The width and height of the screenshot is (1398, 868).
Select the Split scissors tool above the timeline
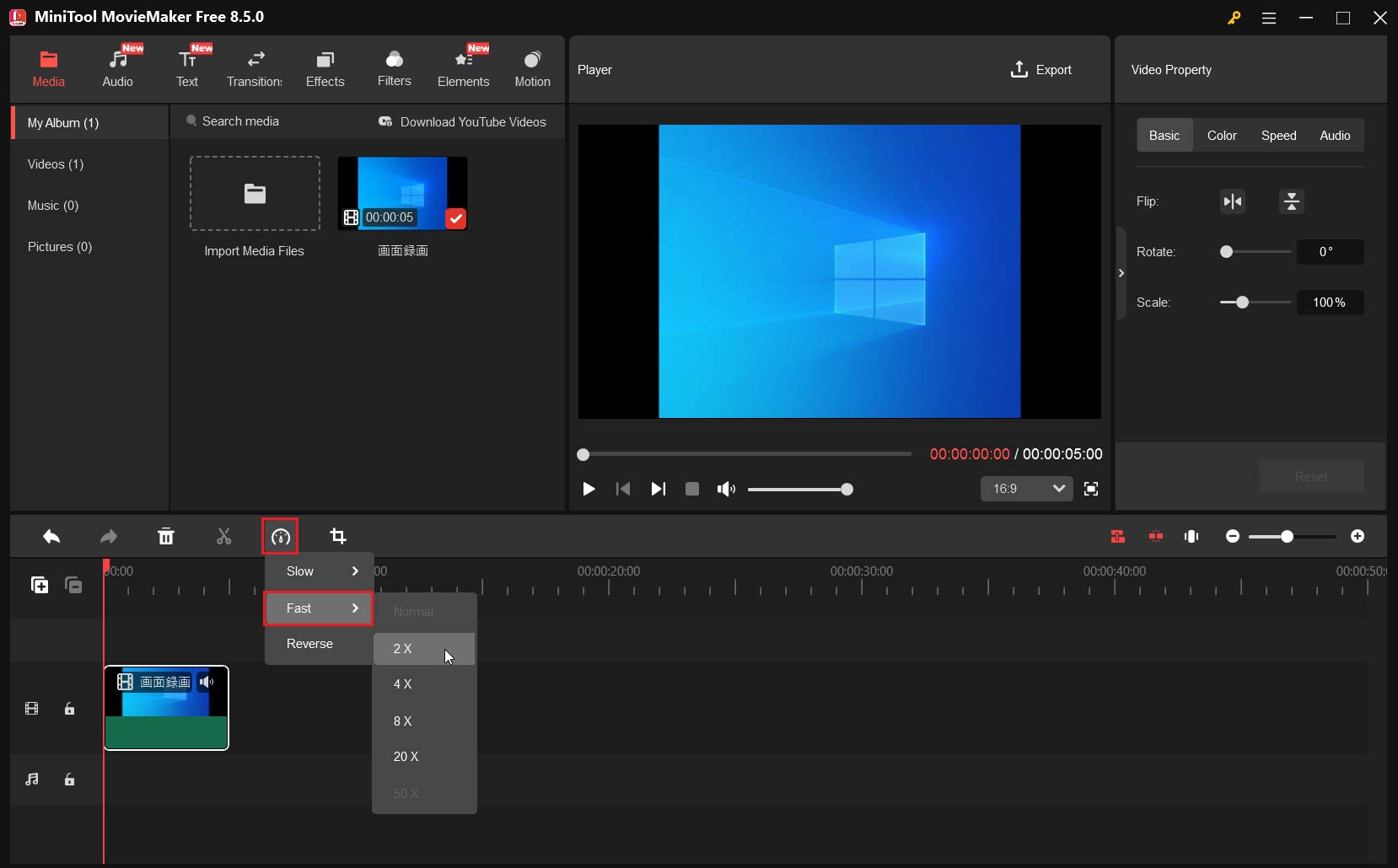pyautogui.click(x=223, y=537)
